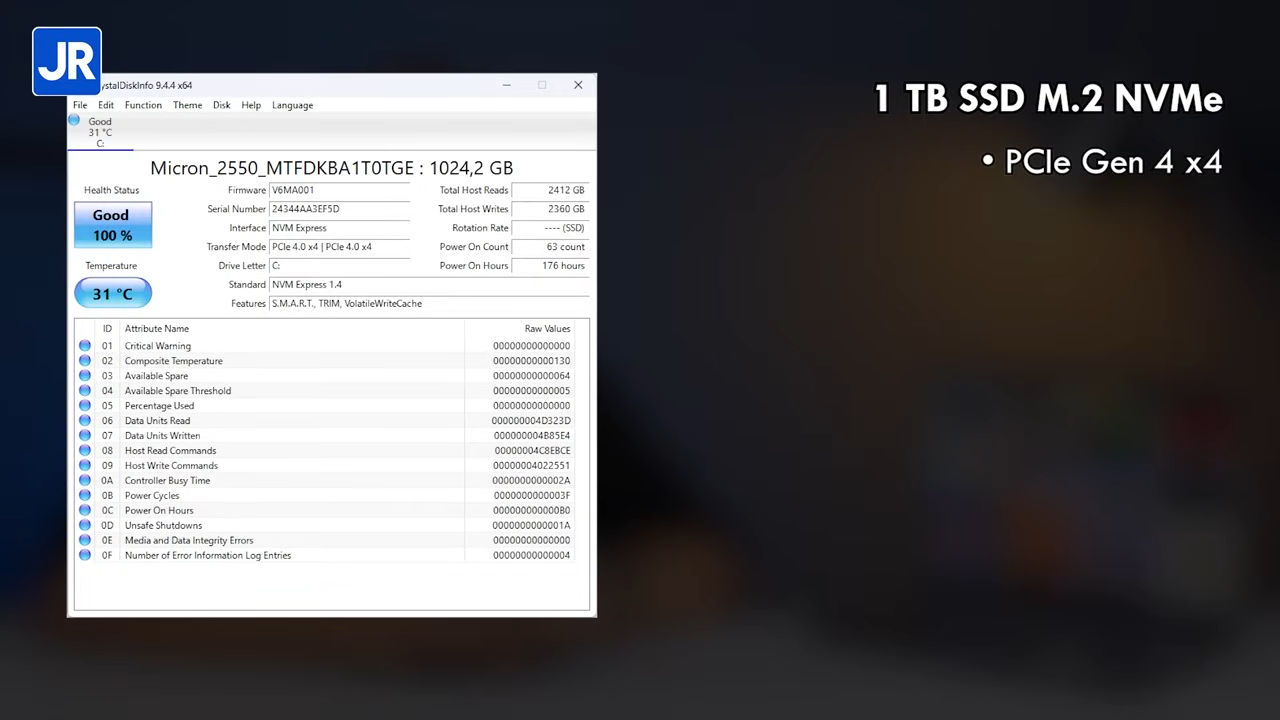The image size is (1280, 720).
Task: Click the Attribute Name column header
Action: (157, 329)
